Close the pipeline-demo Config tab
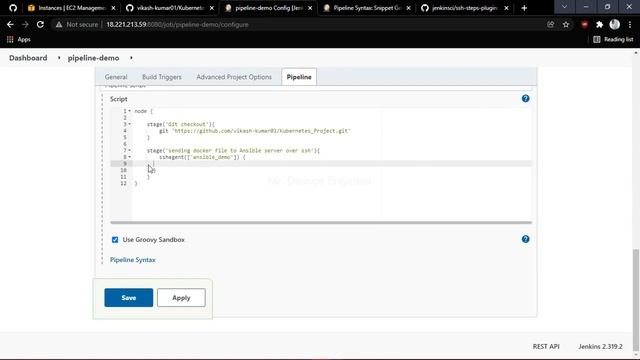Image resolution: width=640 pixels, height=360 pixels. [310, 8]
